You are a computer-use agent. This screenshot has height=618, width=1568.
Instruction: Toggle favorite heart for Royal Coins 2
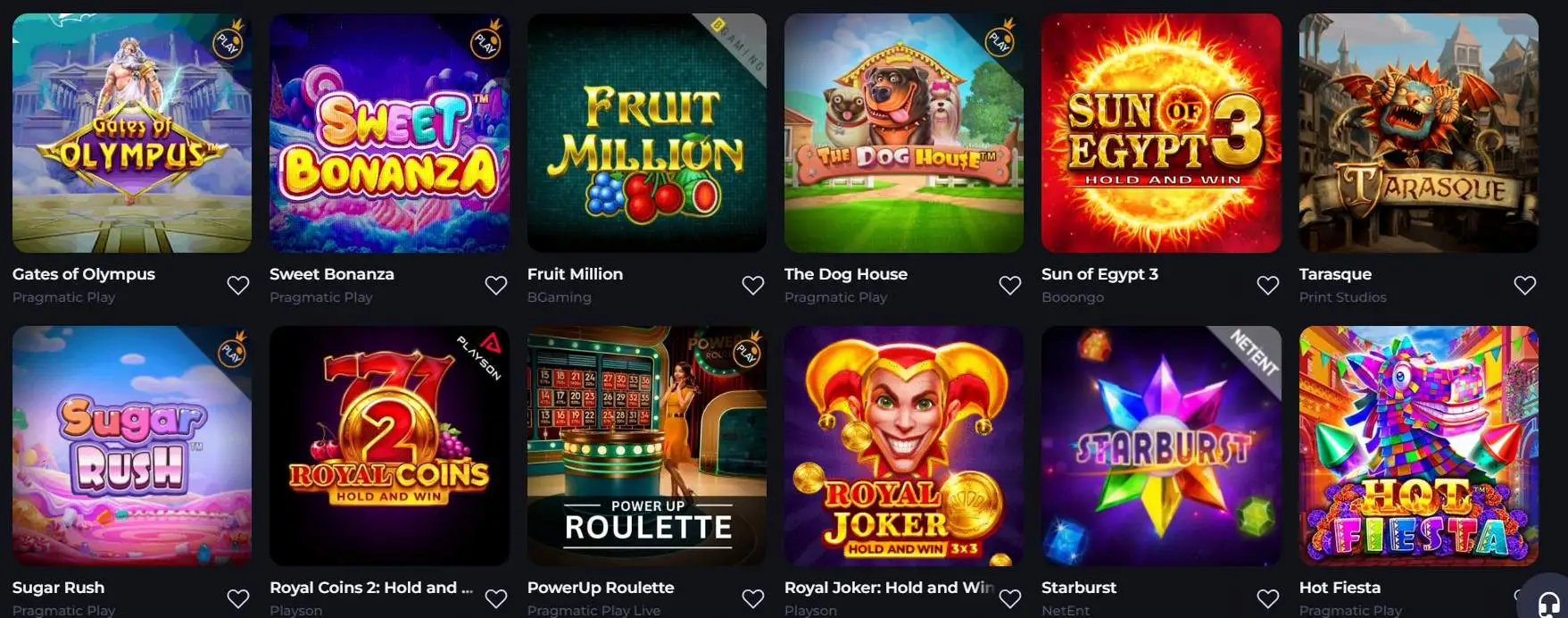pos(496,598)
